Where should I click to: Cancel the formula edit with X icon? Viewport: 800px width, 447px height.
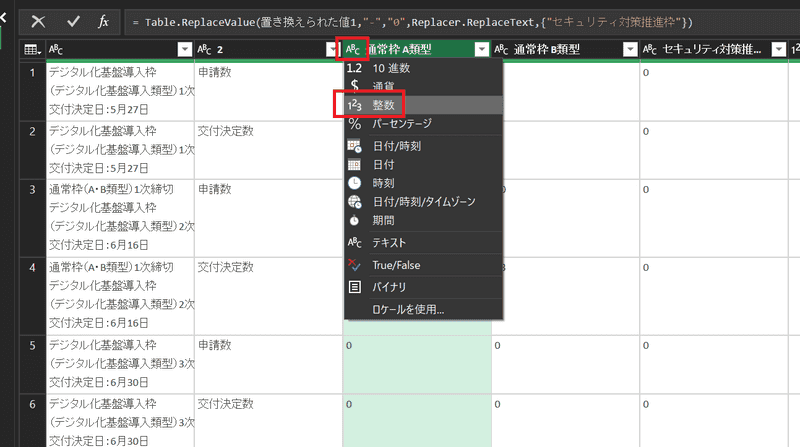click(x=38, y=21)
